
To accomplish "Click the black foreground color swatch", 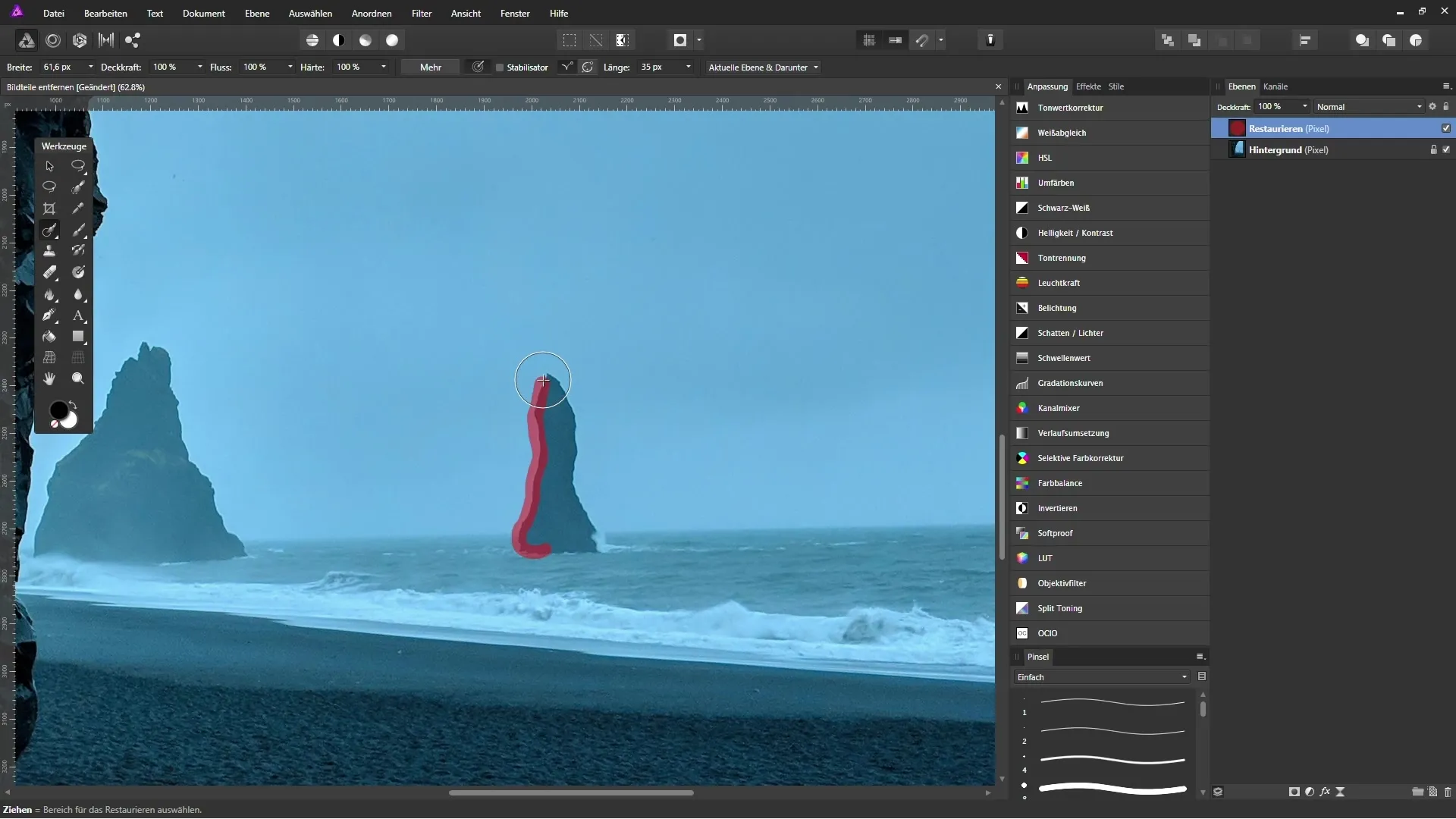I will pyautogui.click(x=58, y=410).
